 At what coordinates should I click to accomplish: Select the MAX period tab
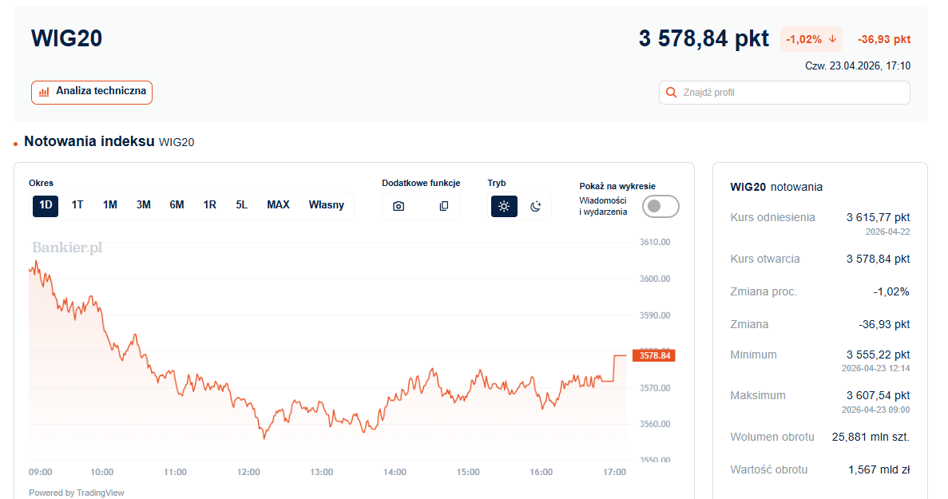278,205
